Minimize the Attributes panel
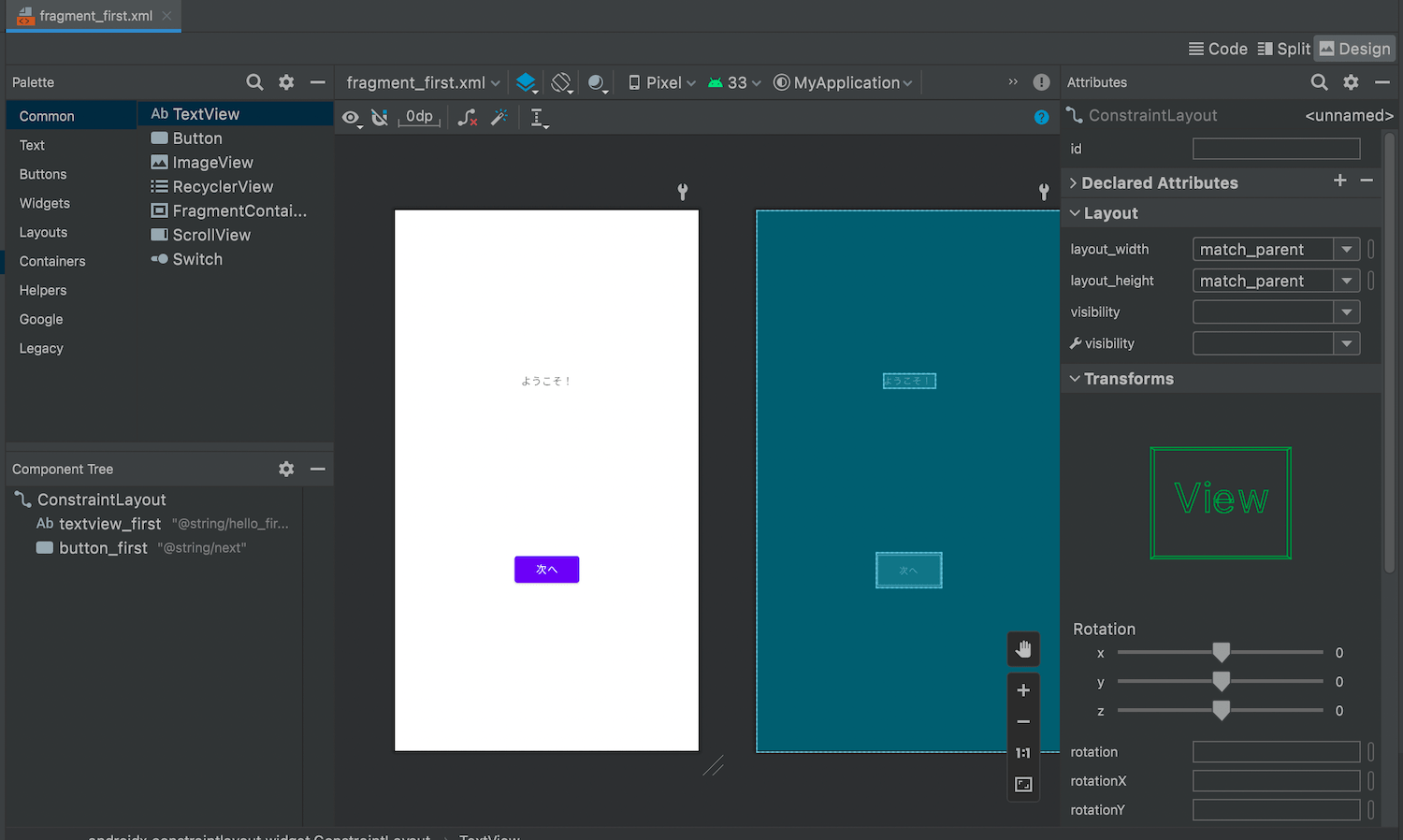 pos(1382,82)
